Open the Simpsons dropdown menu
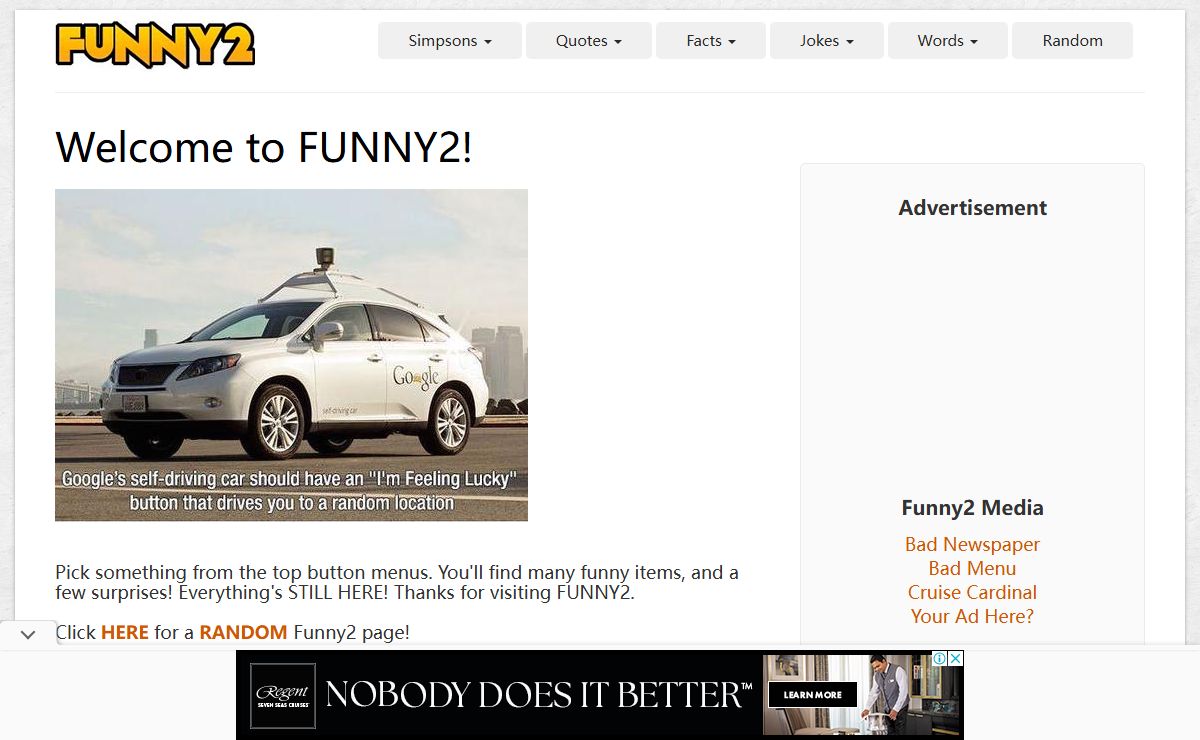 450,41
